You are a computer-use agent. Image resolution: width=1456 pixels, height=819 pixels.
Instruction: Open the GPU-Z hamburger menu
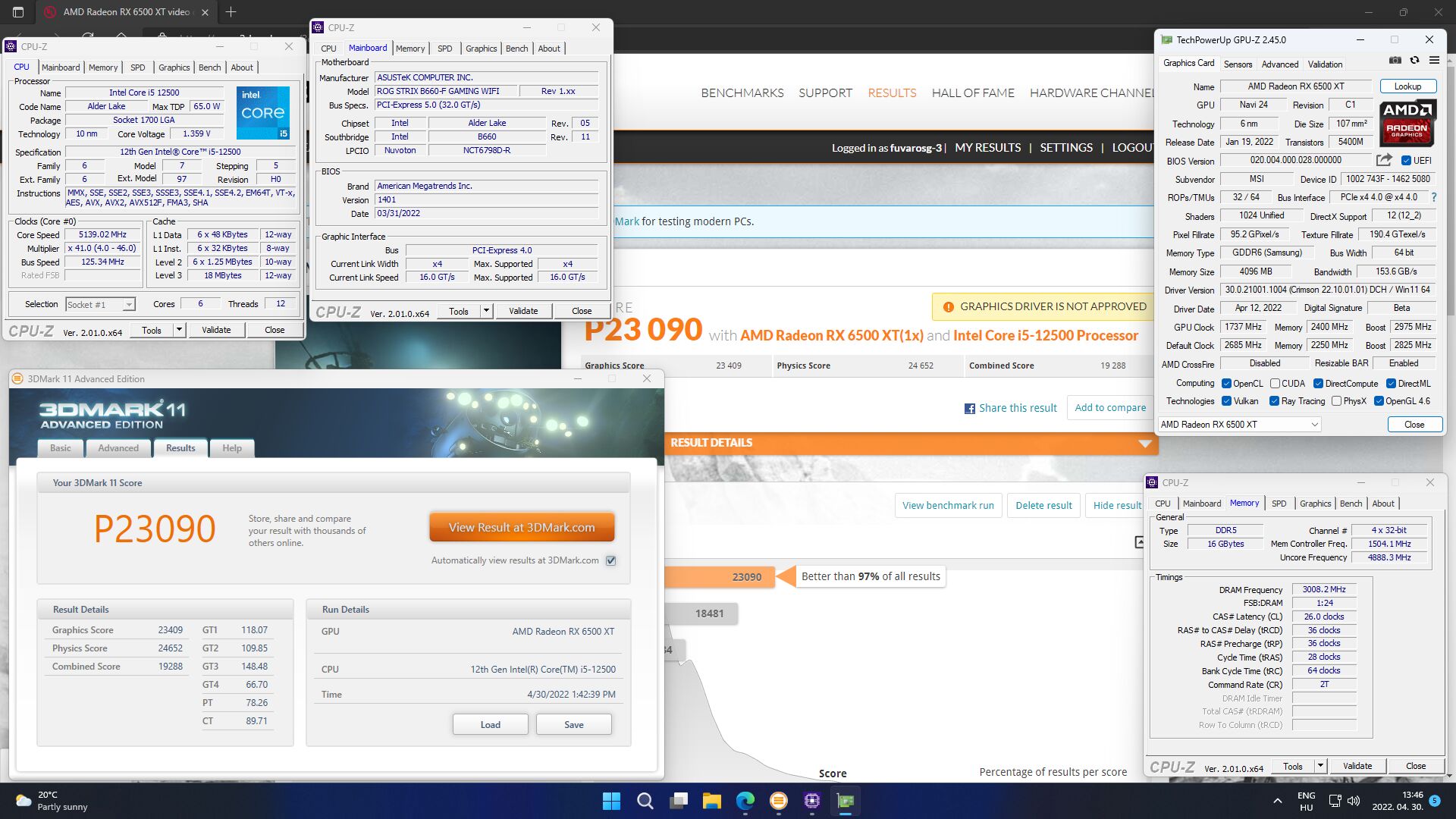pos(1434,61)
